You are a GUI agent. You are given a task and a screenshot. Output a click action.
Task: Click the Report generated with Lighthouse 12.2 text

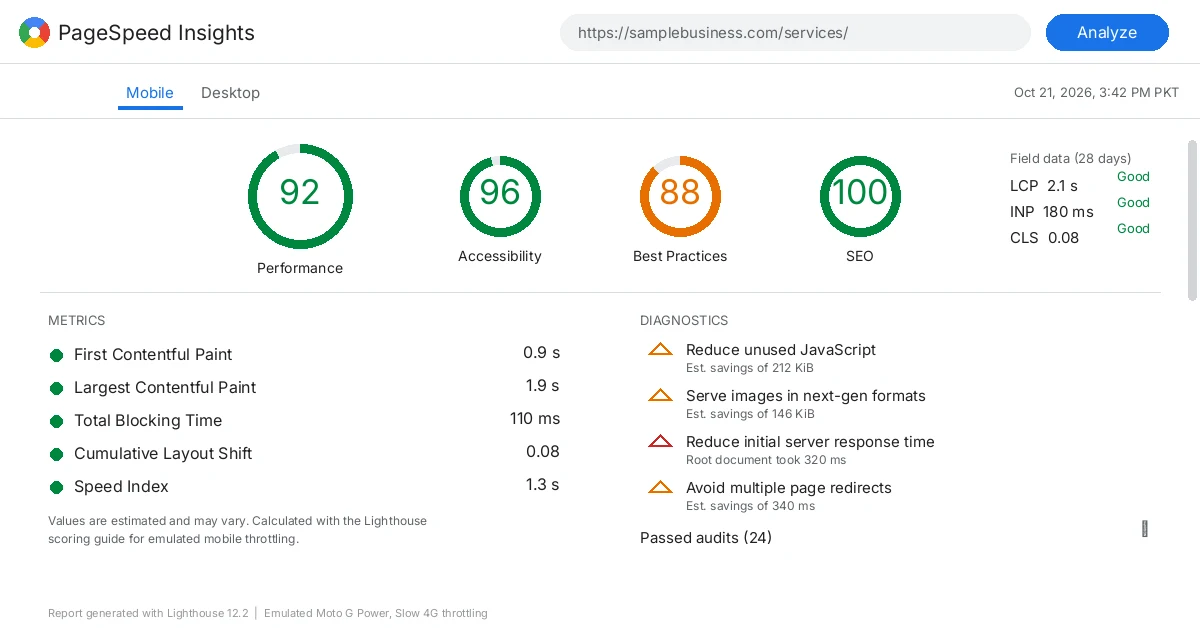(148, 613)
